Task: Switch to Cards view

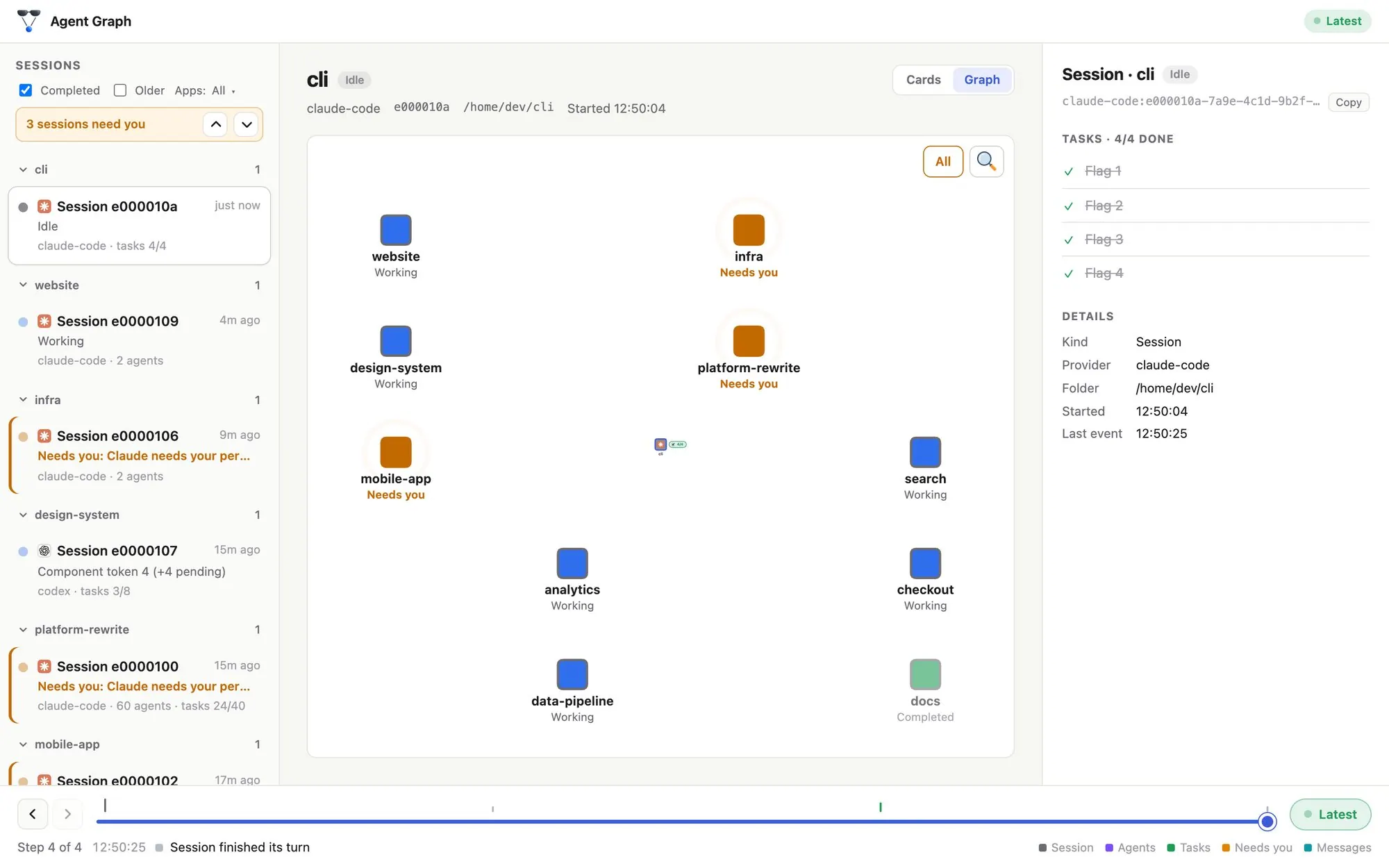Action: 923,80
